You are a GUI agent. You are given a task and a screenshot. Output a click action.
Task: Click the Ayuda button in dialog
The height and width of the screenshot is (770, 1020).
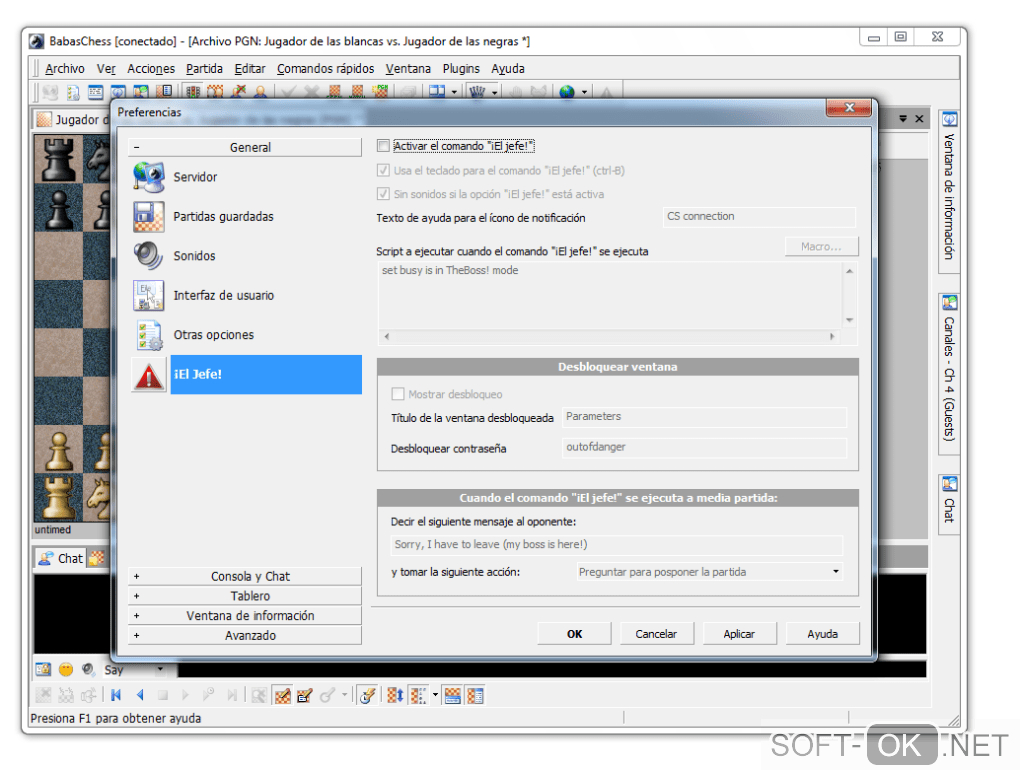tap(823, 633)
